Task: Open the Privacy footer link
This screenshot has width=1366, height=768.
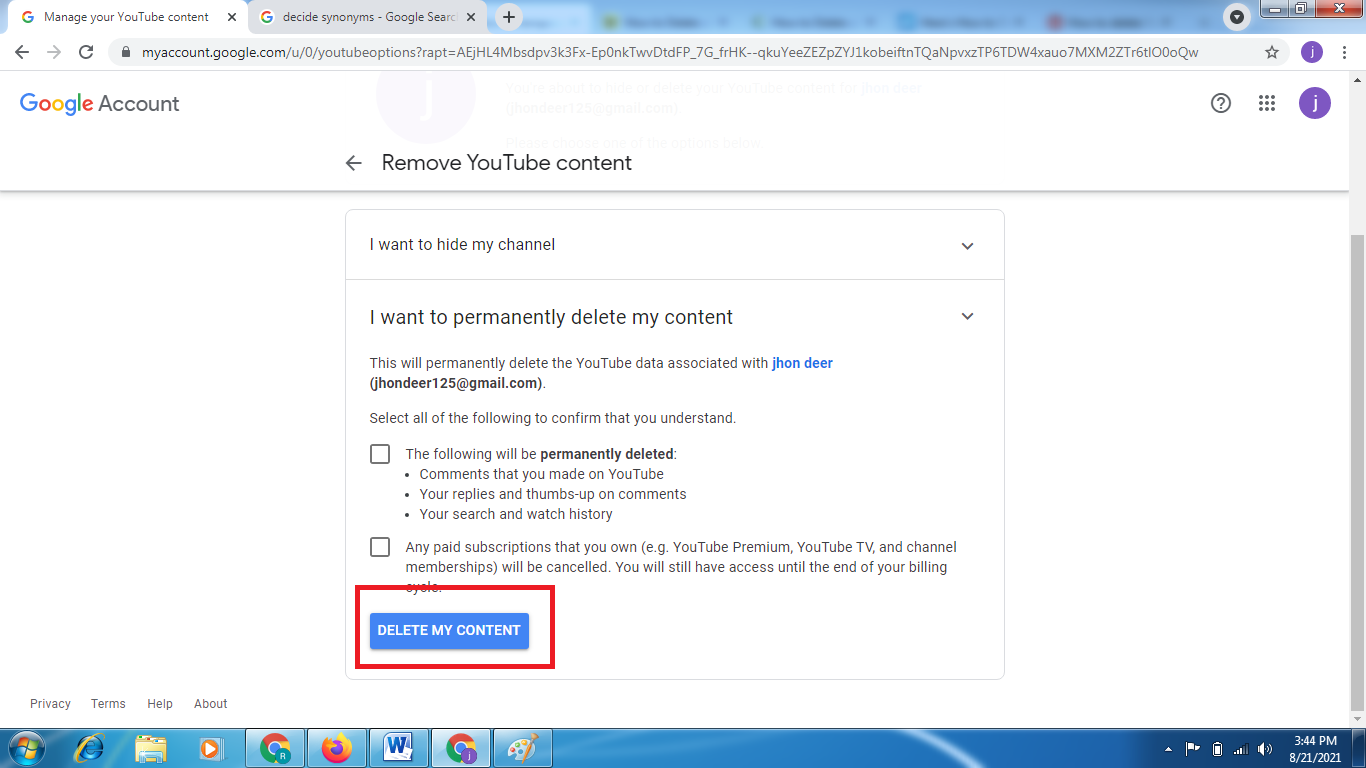Action: (50, 704)
